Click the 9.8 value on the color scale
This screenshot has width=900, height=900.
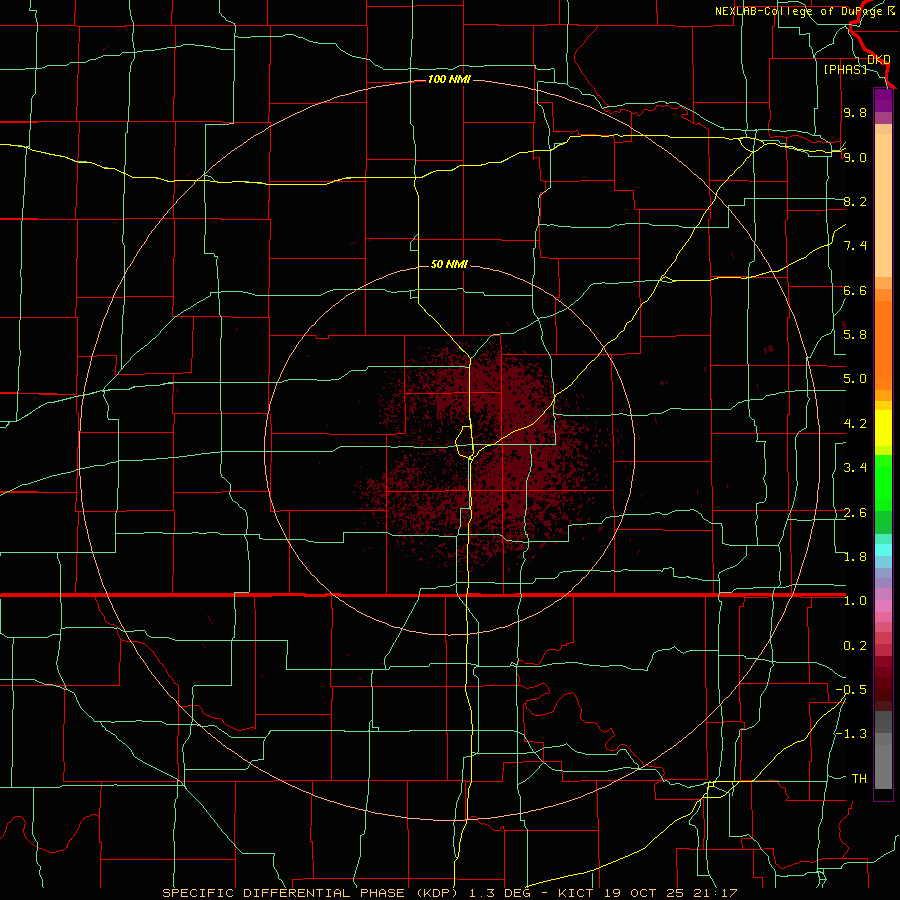click(x=855, y=112)
